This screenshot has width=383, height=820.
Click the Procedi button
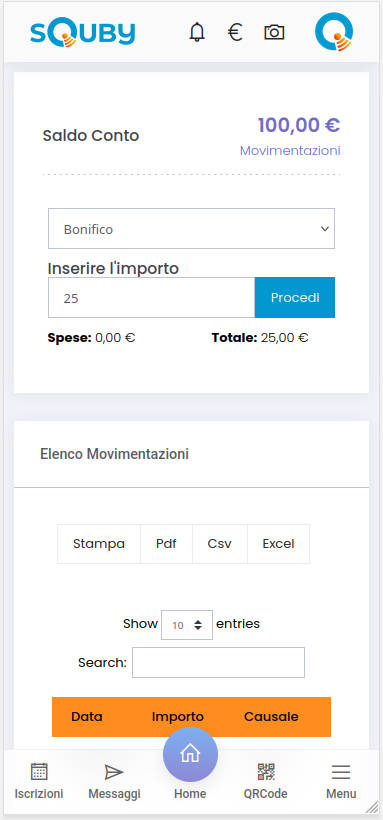click(x=295, y=297)
